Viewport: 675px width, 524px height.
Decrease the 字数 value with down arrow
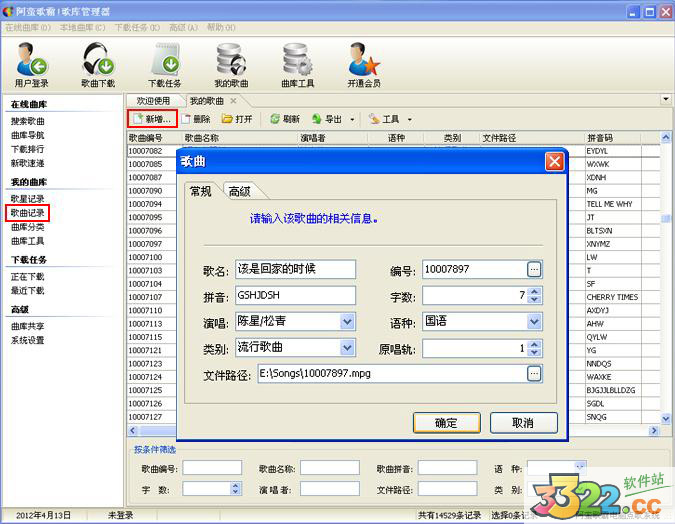click(x=534, y=299)
